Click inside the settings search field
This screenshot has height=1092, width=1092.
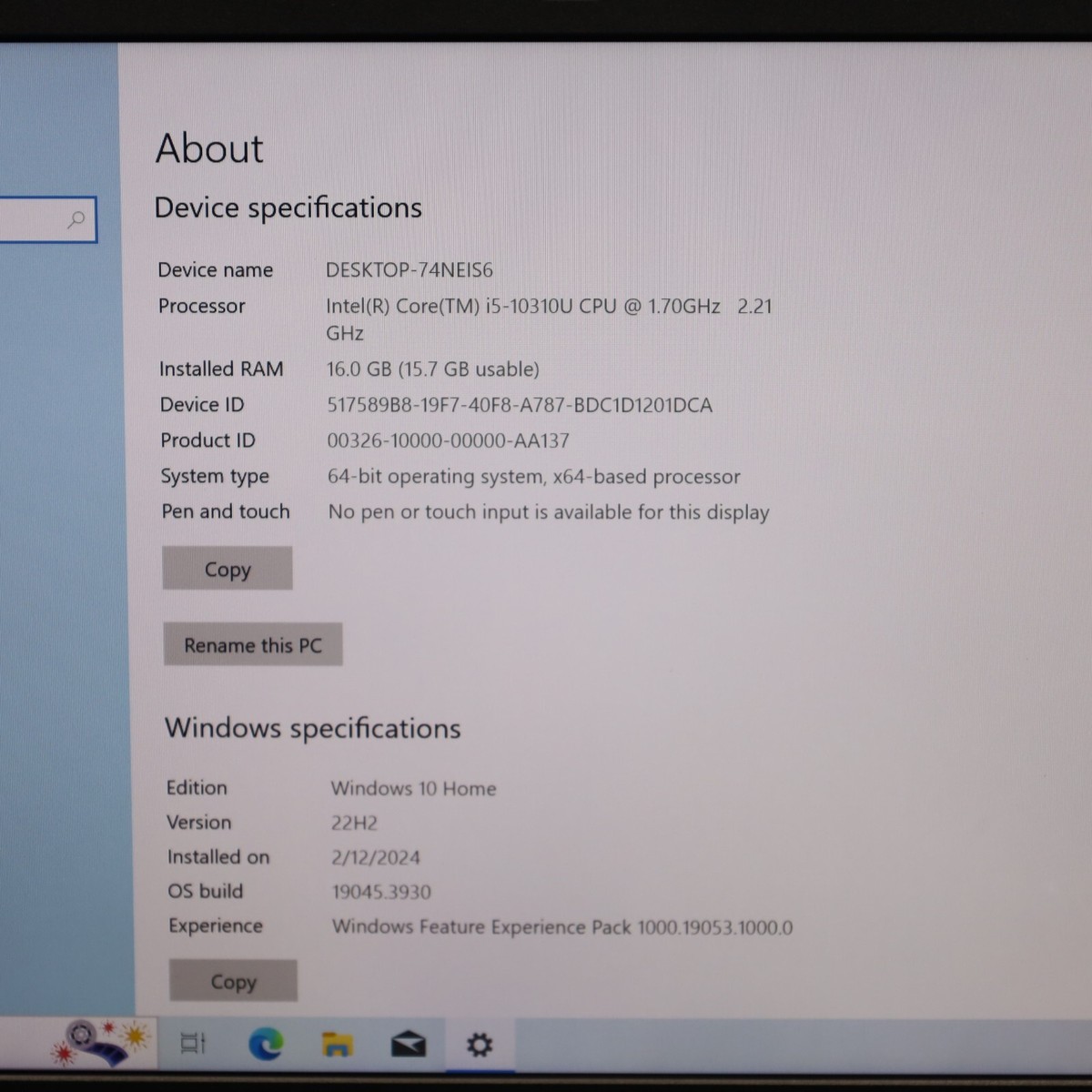click(x=36, y=219)
